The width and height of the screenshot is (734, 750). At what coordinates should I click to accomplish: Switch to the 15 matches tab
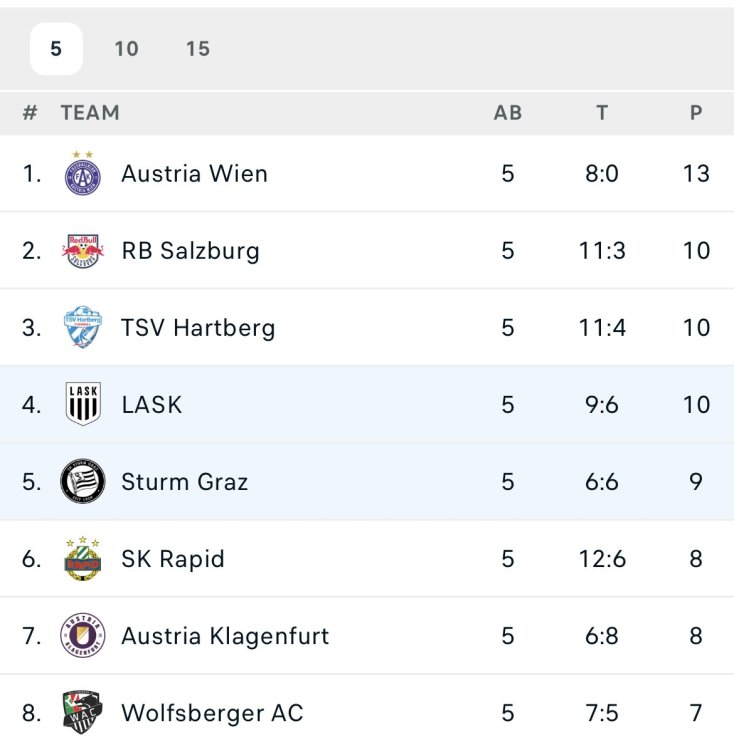pyautogui.click(x=198, y=49)
